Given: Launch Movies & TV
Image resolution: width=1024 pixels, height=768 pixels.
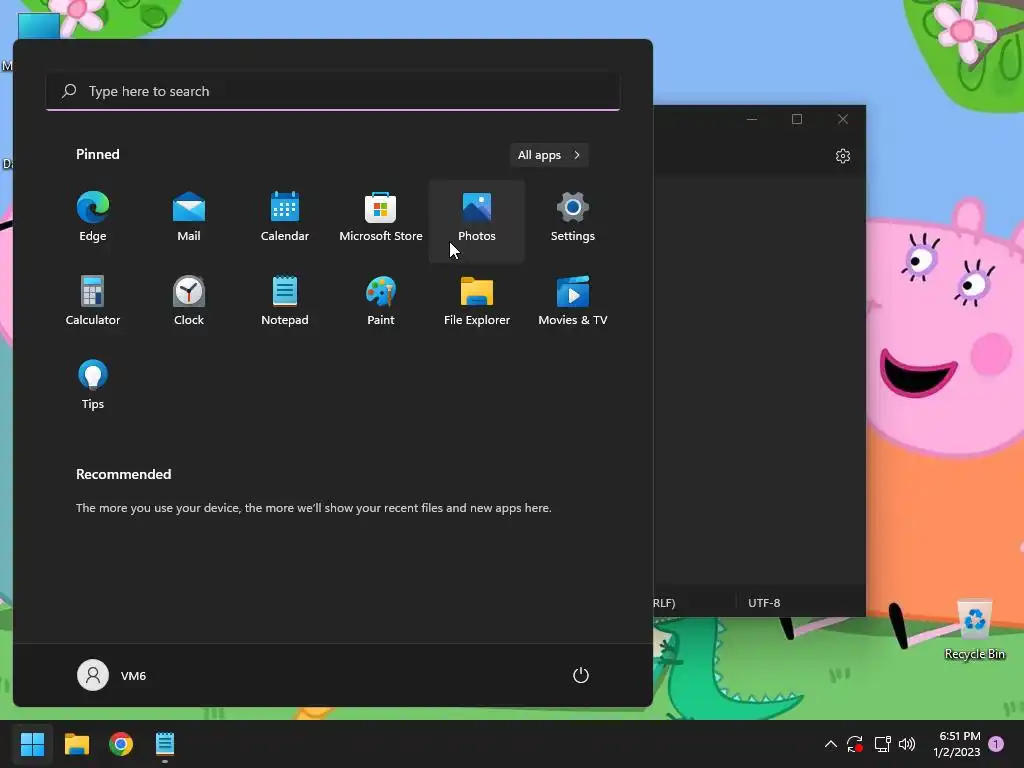Looking at the screenshot, I should pyautogui.click(x=573, y=301).
